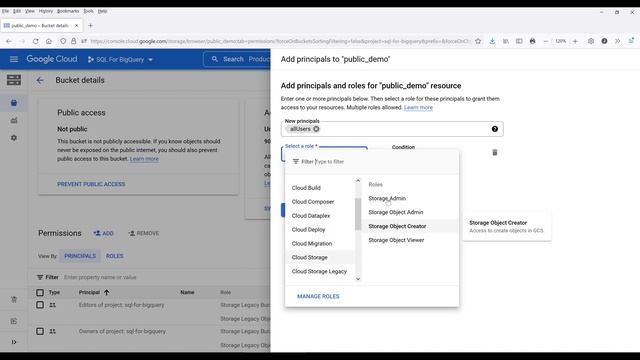This screenshot has width=640, height=360.
Task: Switch to the ROLES view tab
Action: coord(115,256)
